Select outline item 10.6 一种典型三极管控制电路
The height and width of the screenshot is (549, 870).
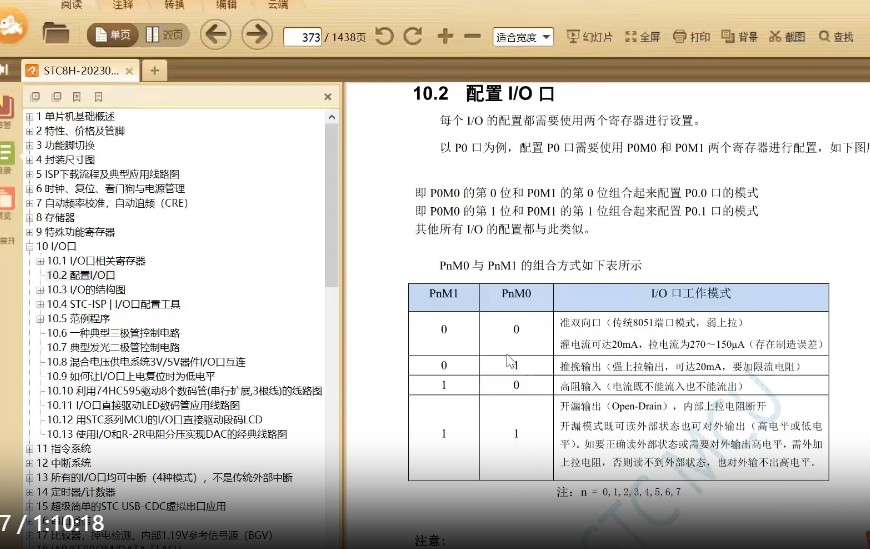tap(113, 333)
